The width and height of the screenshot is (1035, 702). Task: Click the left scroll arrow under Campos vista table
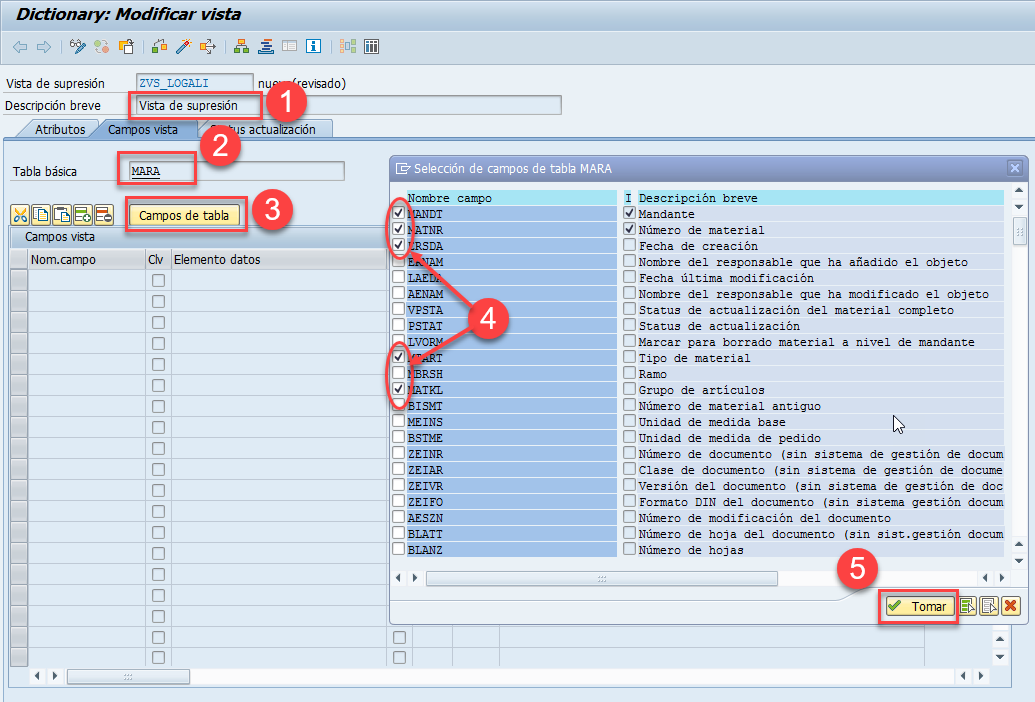tap(37, 676)
